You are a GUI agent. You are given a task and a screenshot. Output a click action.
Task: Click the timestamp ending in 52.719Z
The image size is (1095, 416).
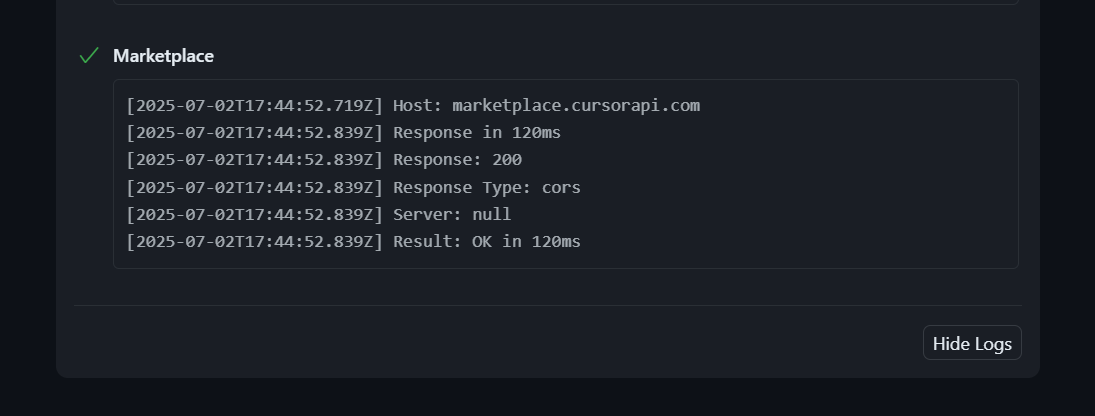pyautogui.click(x=255, y=105)
